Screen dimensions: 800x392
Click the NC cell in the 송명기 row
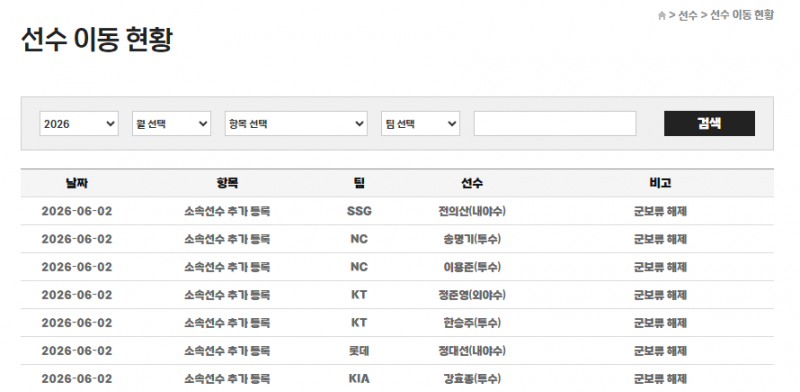[359, 239]
